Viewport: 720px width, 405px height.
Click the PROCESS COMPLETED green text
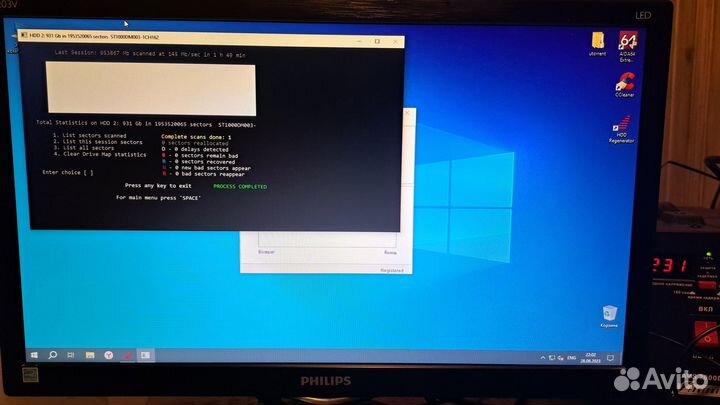[x=240, y=186]
